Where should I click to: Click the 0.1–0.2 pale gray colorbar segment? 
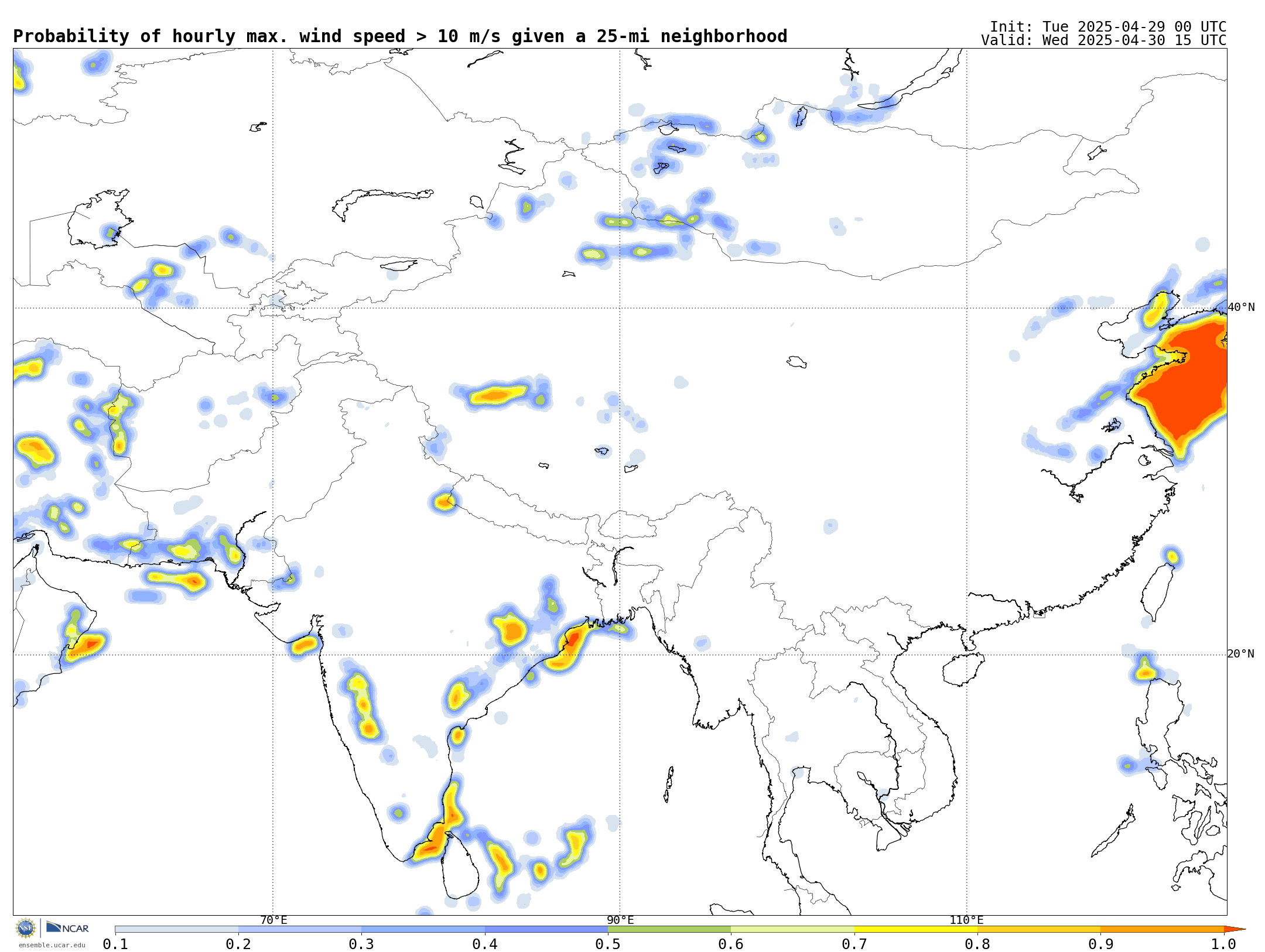tap(177, 929)
